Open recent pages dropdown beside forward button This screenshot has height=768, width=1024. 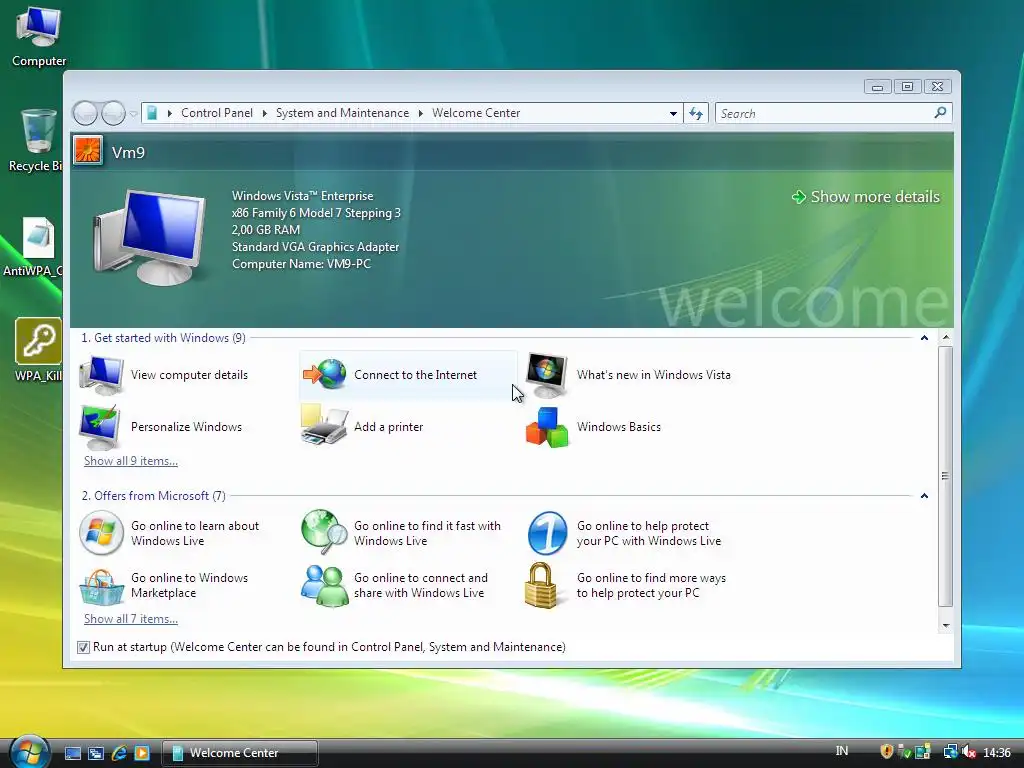[133, 114]
